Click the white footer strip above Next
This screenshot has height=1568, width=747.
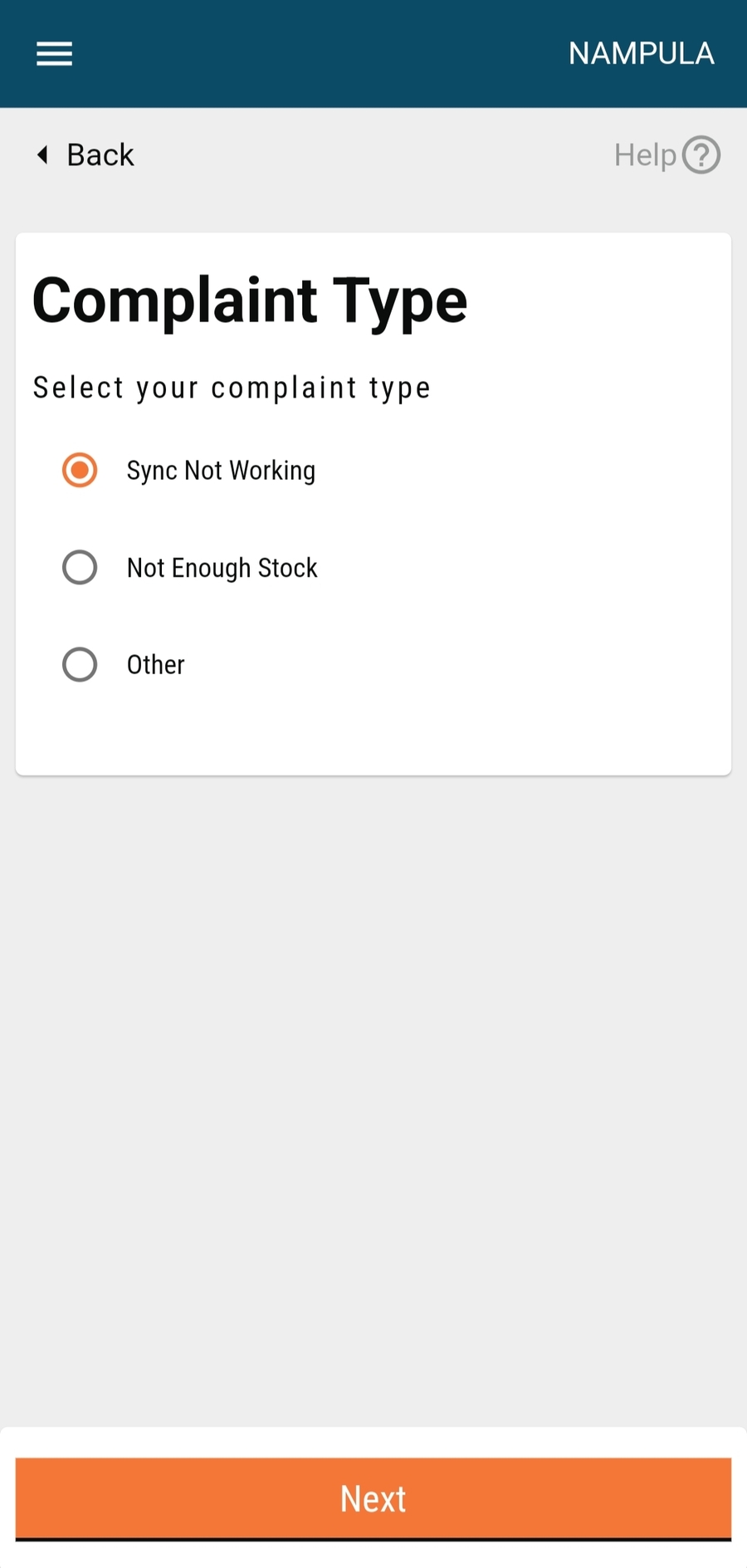coord(373,1442)
